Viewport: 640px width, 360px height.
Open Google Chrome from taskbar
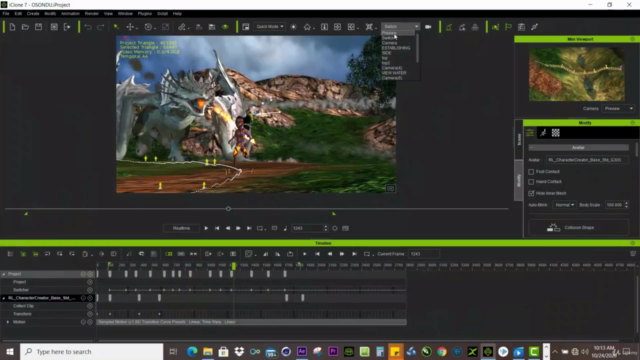(x=442, y=351)
